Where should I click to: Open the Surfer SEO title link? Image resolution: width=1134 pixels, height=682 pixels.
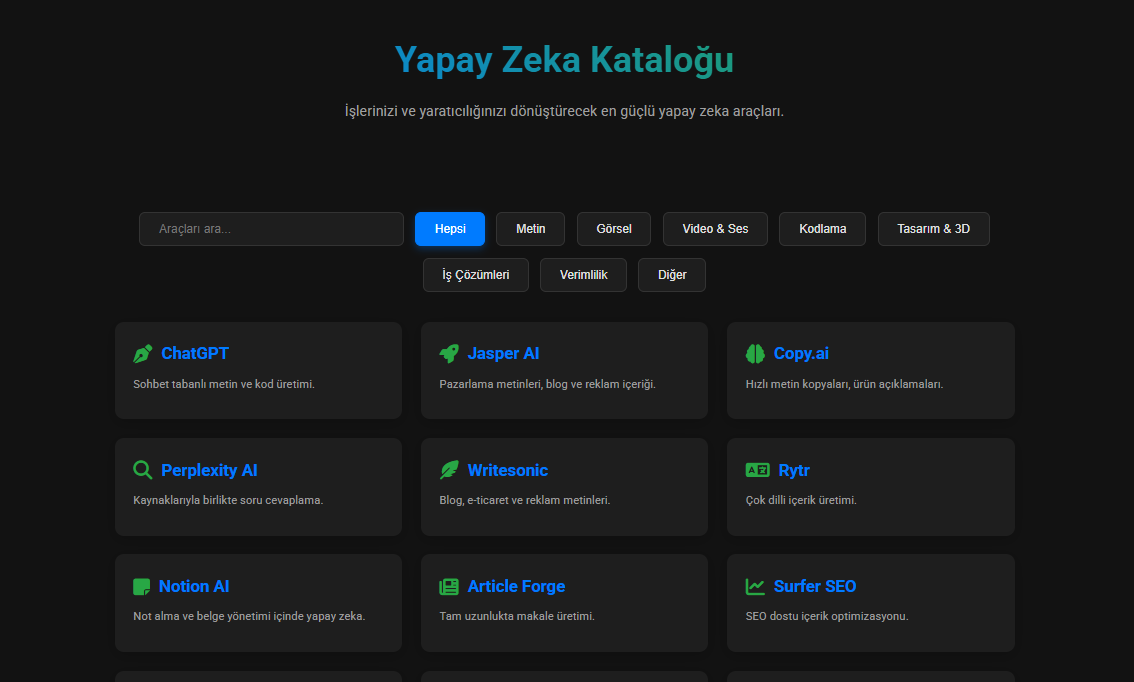[x=815, y=587]
